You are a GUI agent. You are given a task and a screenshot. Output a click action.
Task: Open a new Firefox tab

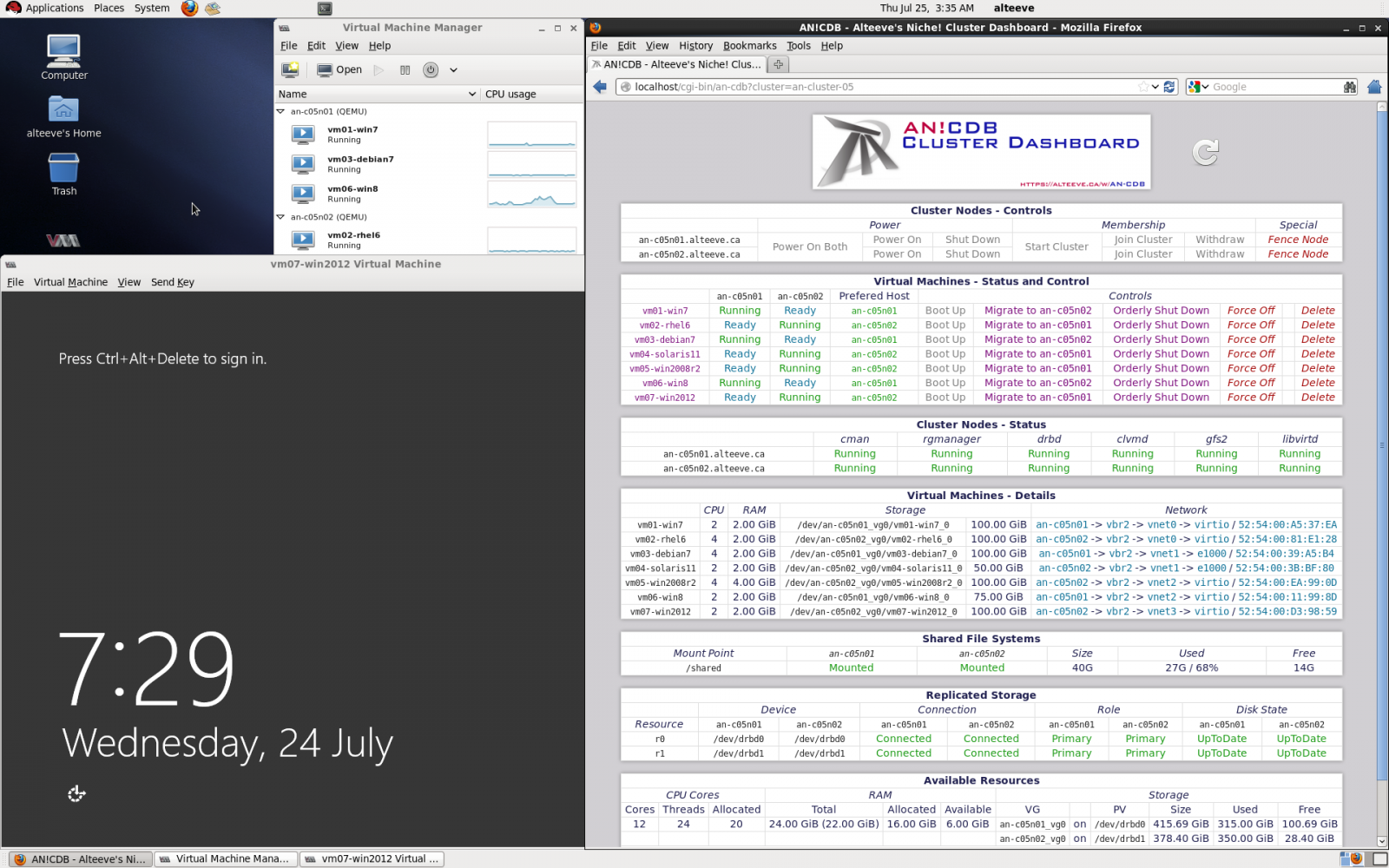[x=778, y=64]
